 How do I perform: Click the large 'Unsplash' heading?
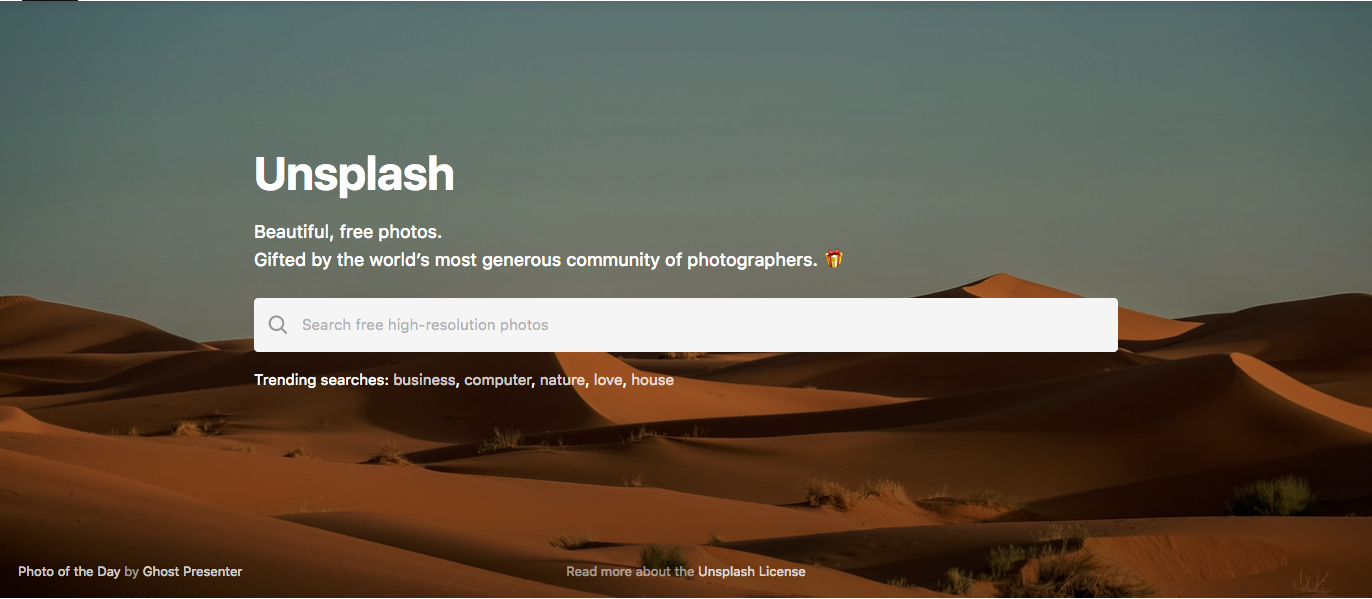[x=354, y=174]
